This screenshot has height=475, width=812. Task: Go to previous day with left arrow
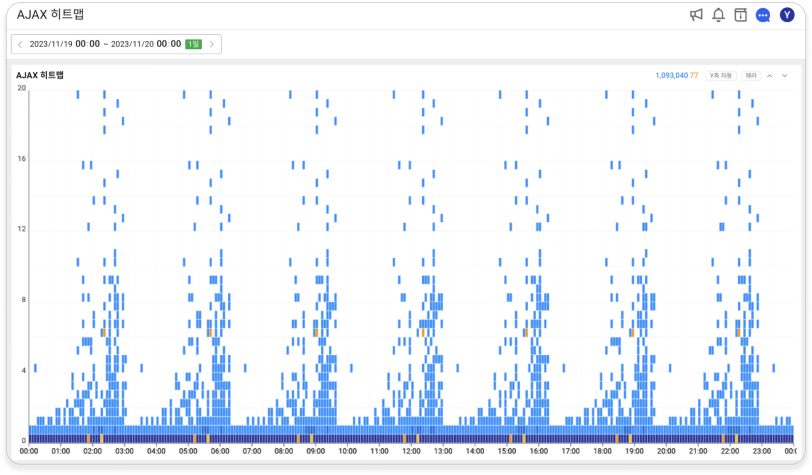tap(20, 44)
